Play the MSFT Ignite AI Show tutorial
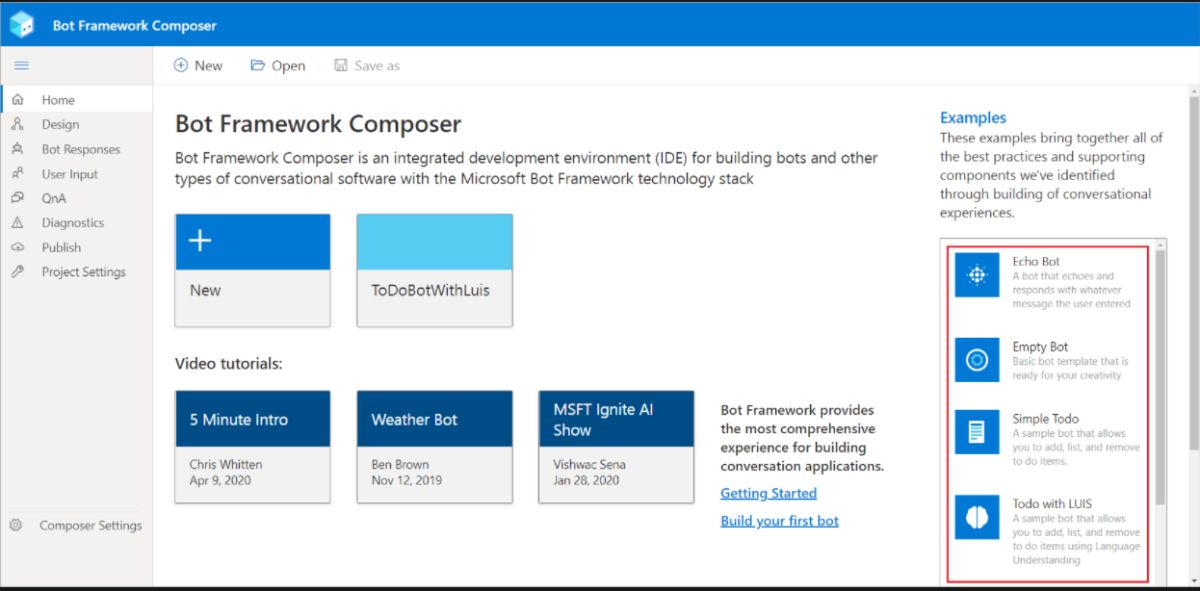The height and width of the screenshot is (591, 1200). [x=616, y=447]
